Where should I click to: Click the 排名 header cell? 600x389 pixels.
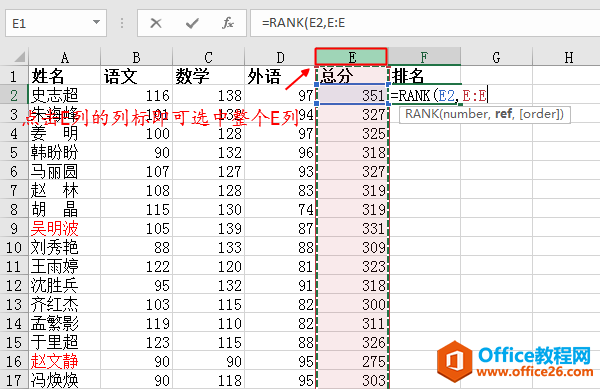tap(424, 76)
